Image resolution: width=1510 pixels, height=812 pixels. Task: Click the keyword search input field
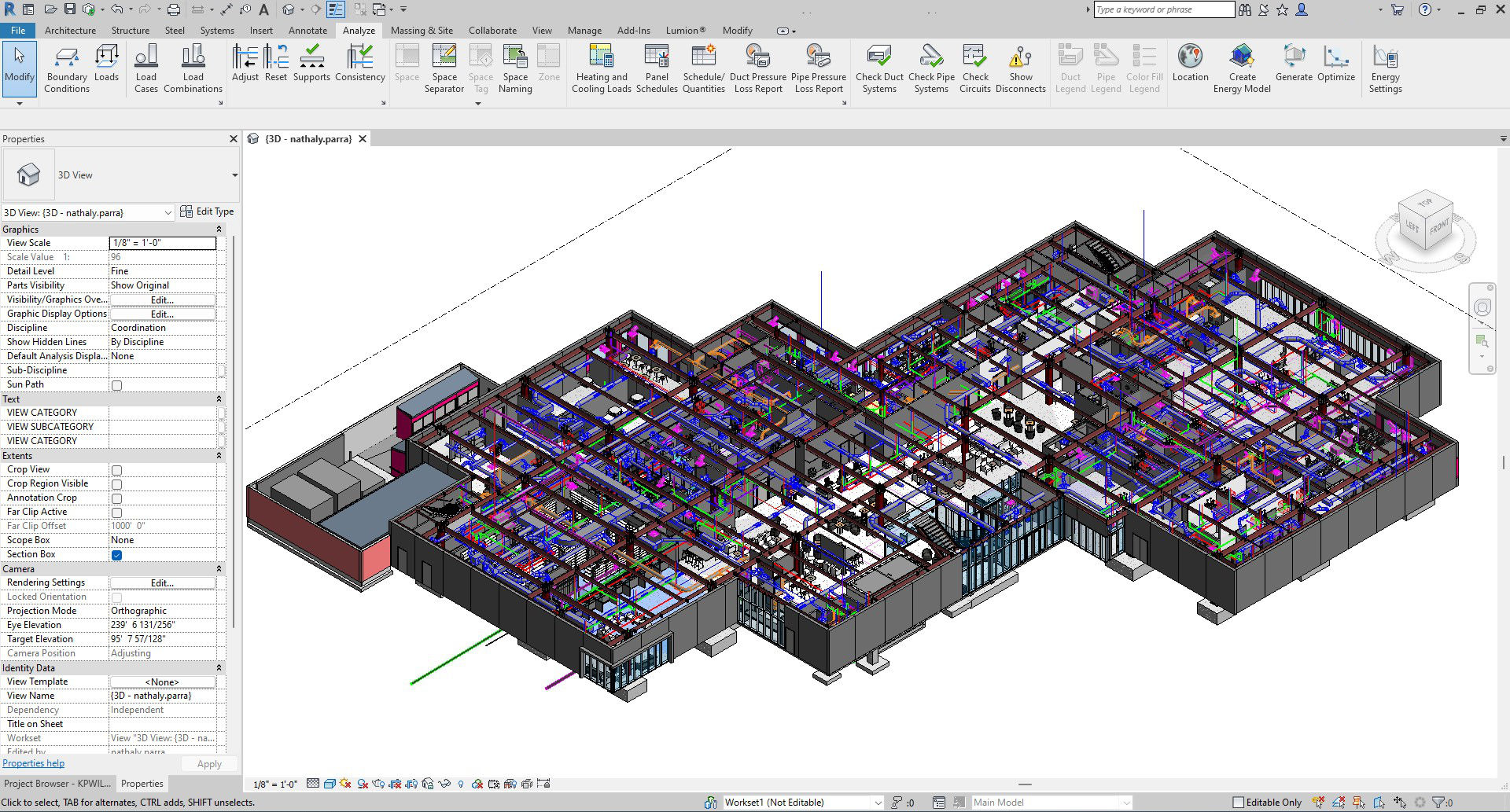(1163, 9)
